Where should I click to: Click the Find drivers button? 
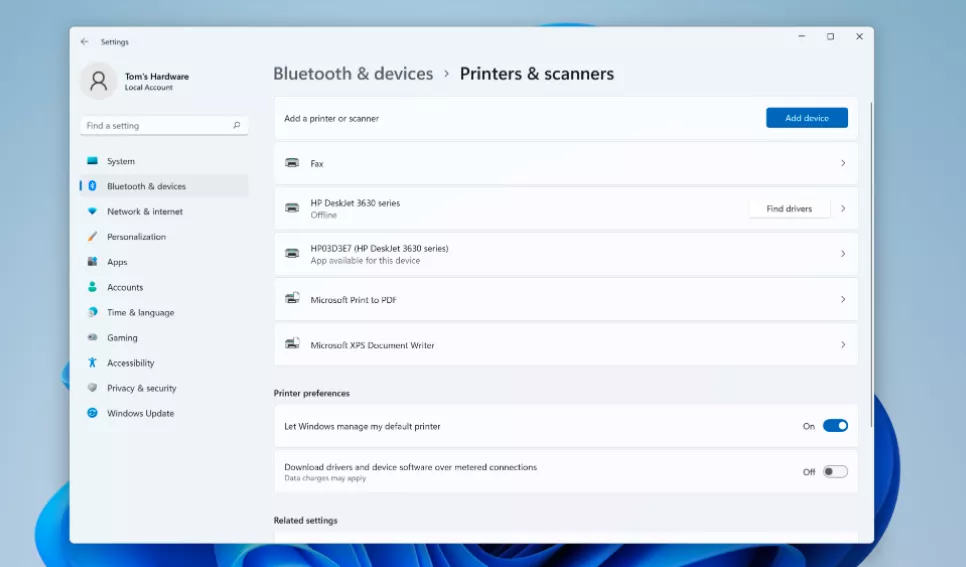click(x=789, y=208)
